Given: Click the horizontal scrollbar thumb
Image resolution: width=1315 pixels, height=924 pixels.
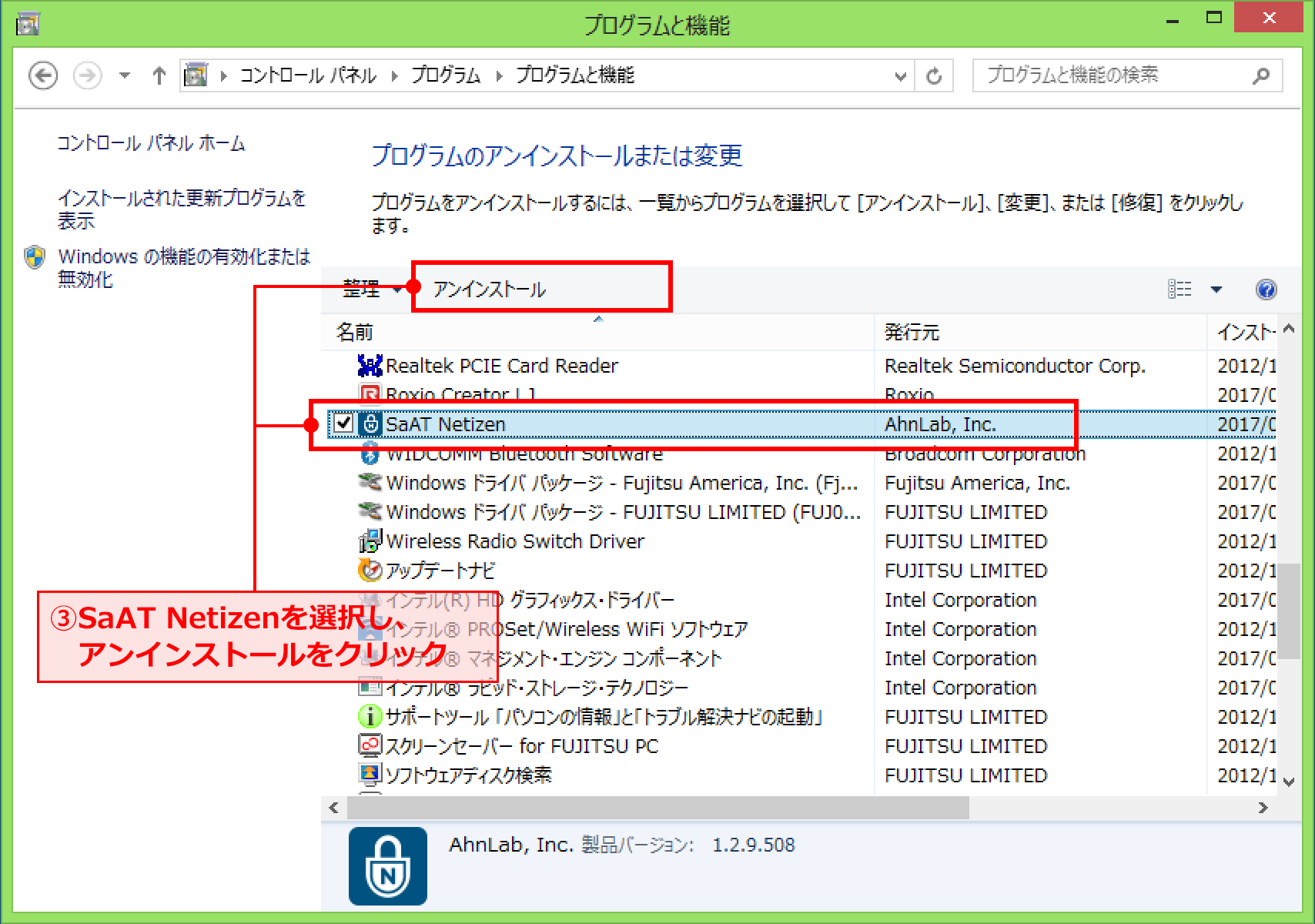Looking at the screenshot, I should coord(658,808).
